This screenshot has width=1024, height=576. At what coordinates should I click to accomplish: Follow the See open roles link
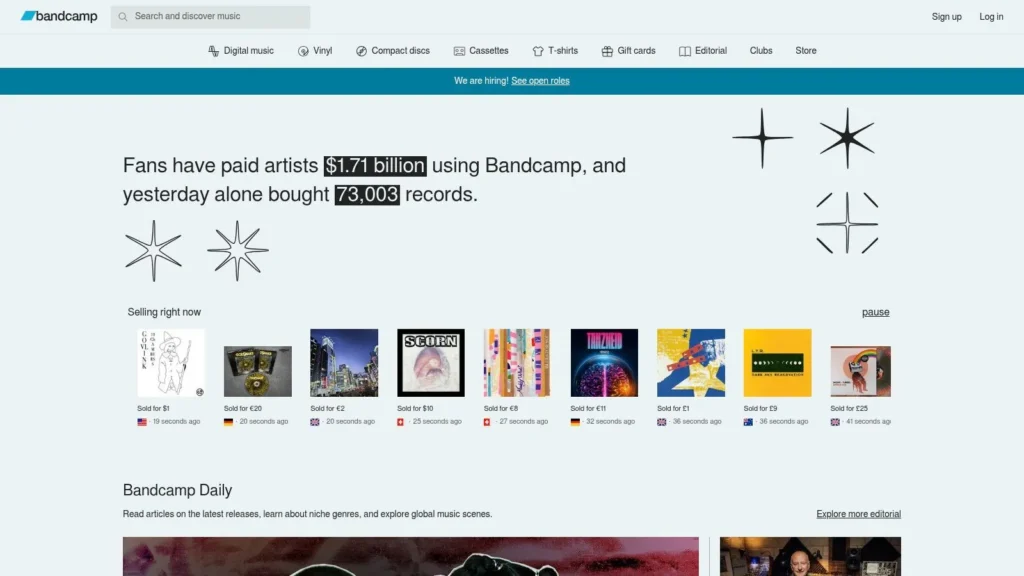pos(540,81)
